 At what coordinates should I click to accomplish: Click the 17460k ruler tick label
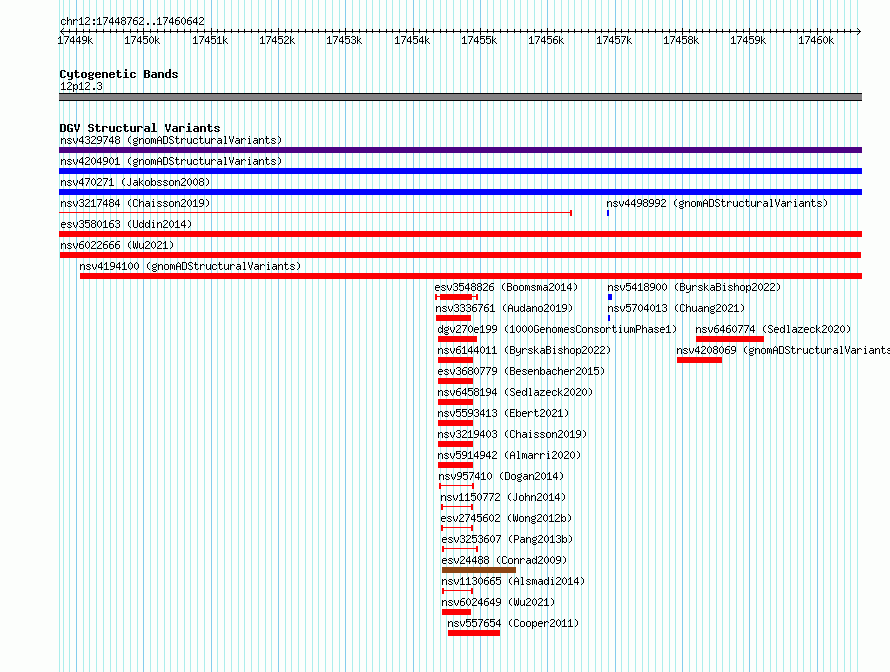point(816,40)
